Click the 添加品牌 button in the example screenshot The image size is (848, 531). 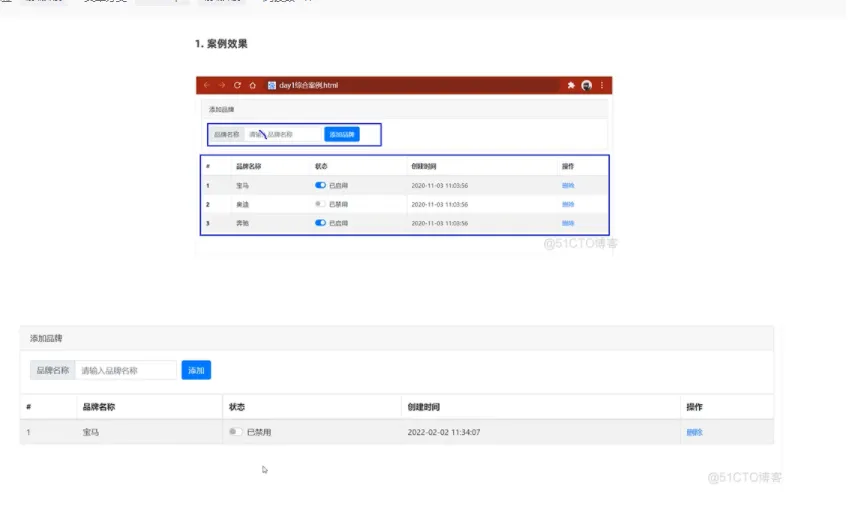click(342, 135)
